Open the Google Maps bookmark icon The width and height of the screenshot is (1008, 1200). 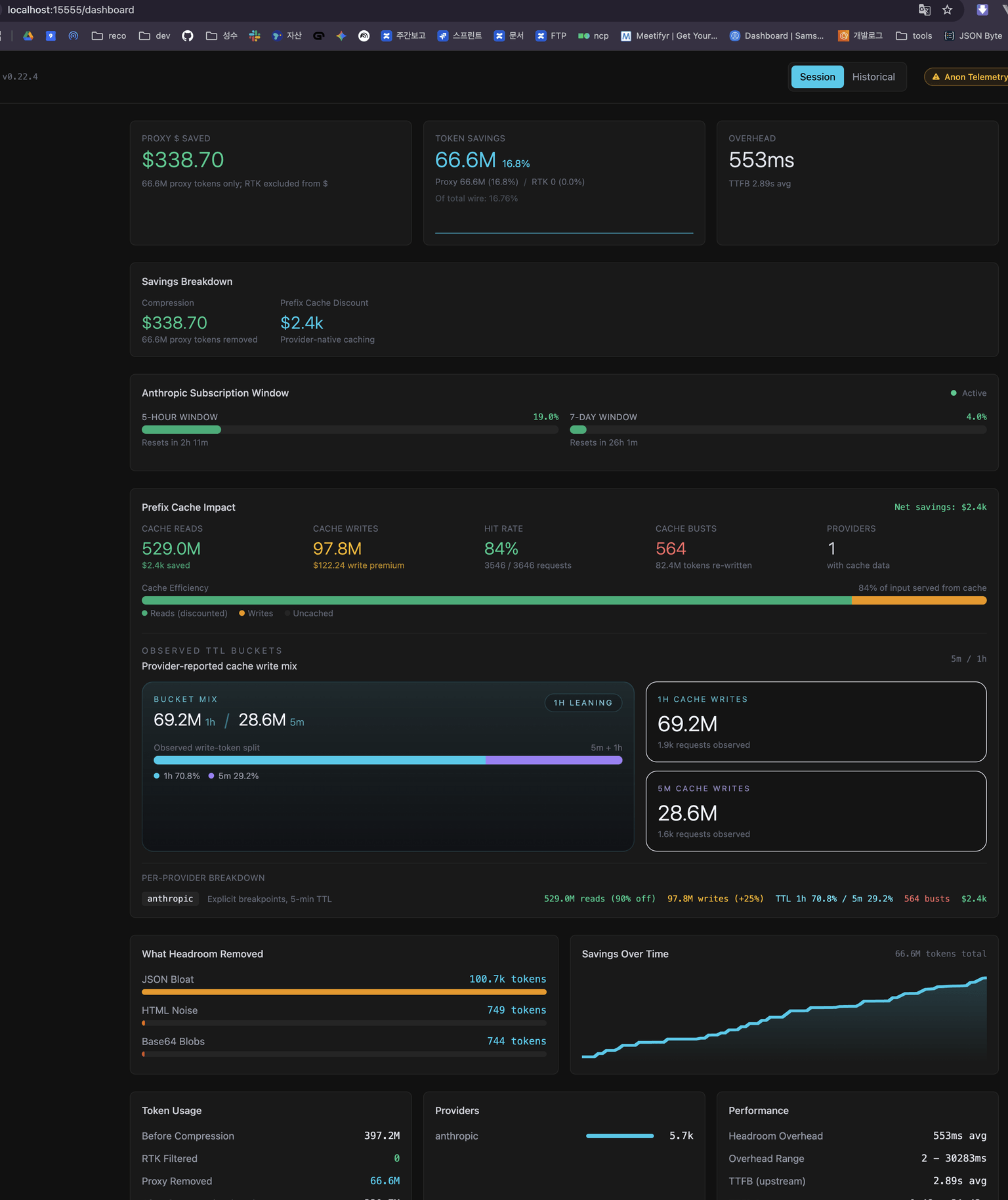[51, 36]
